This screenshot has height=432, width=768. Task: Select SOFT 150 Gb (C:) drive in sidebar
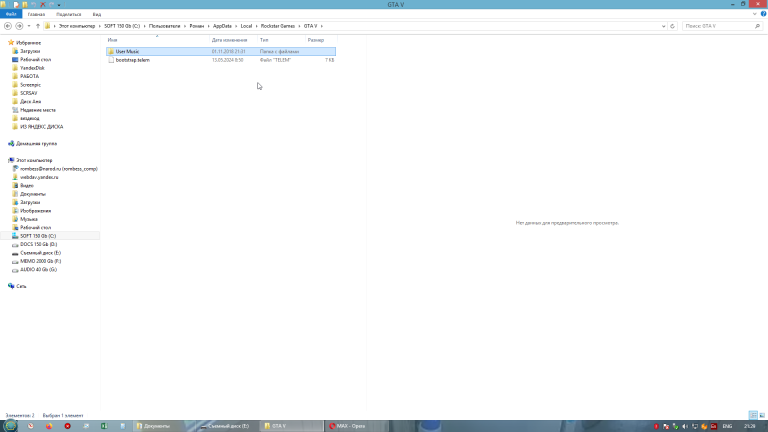[38, 236]
